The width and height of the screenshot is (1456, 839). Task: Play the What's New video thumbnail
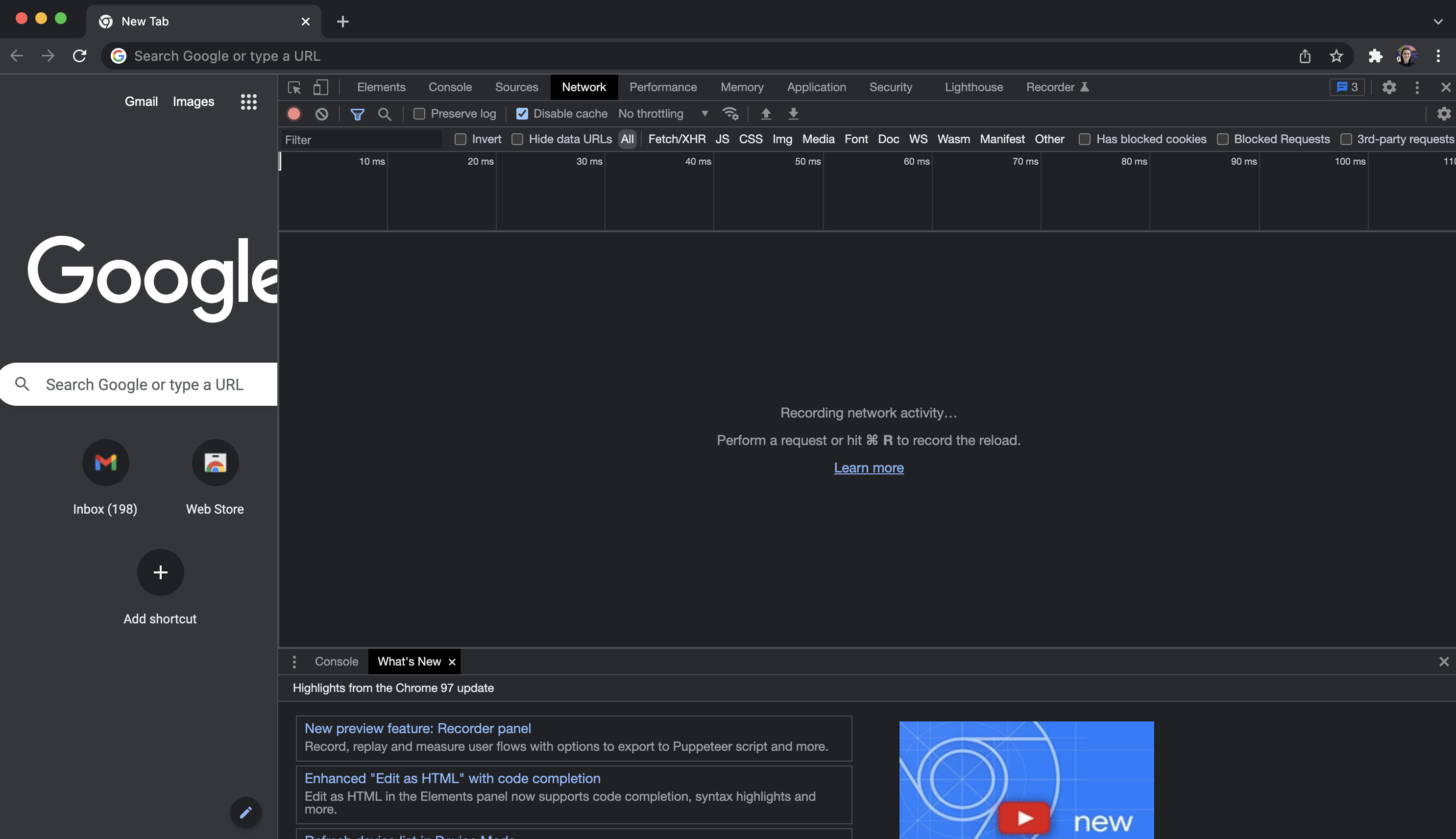click(1026, 780)
